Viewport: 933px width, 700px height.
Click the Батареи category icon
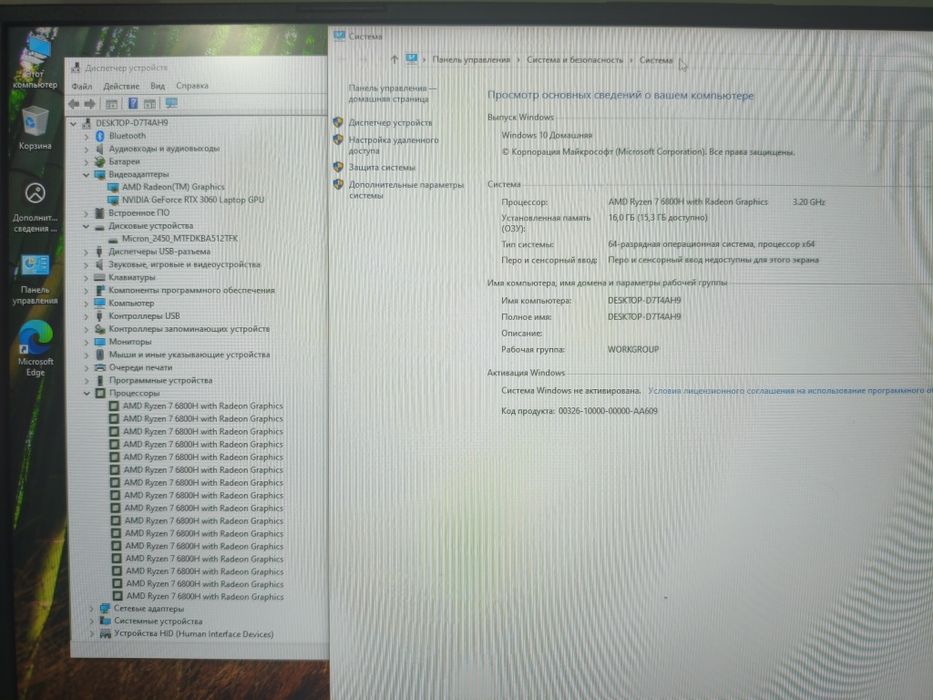tap(100, 161)
